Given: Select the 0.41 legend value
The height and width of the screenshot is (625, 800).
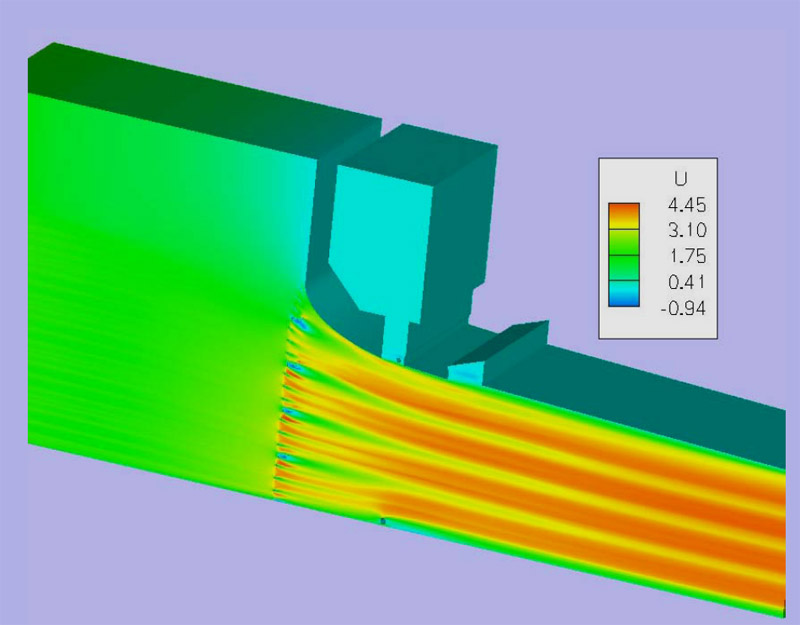Looking at the screenshot, I should (687, 282).
